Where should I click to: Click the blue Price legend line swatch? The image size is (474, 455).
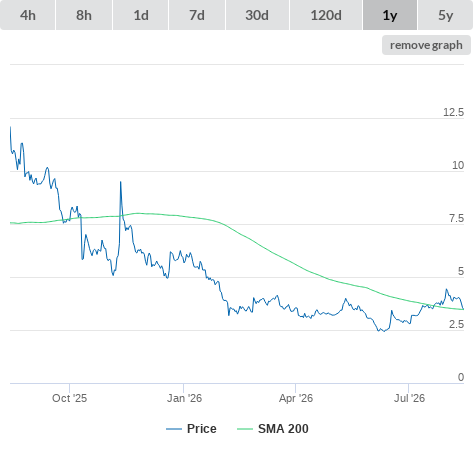coord(174,429)
